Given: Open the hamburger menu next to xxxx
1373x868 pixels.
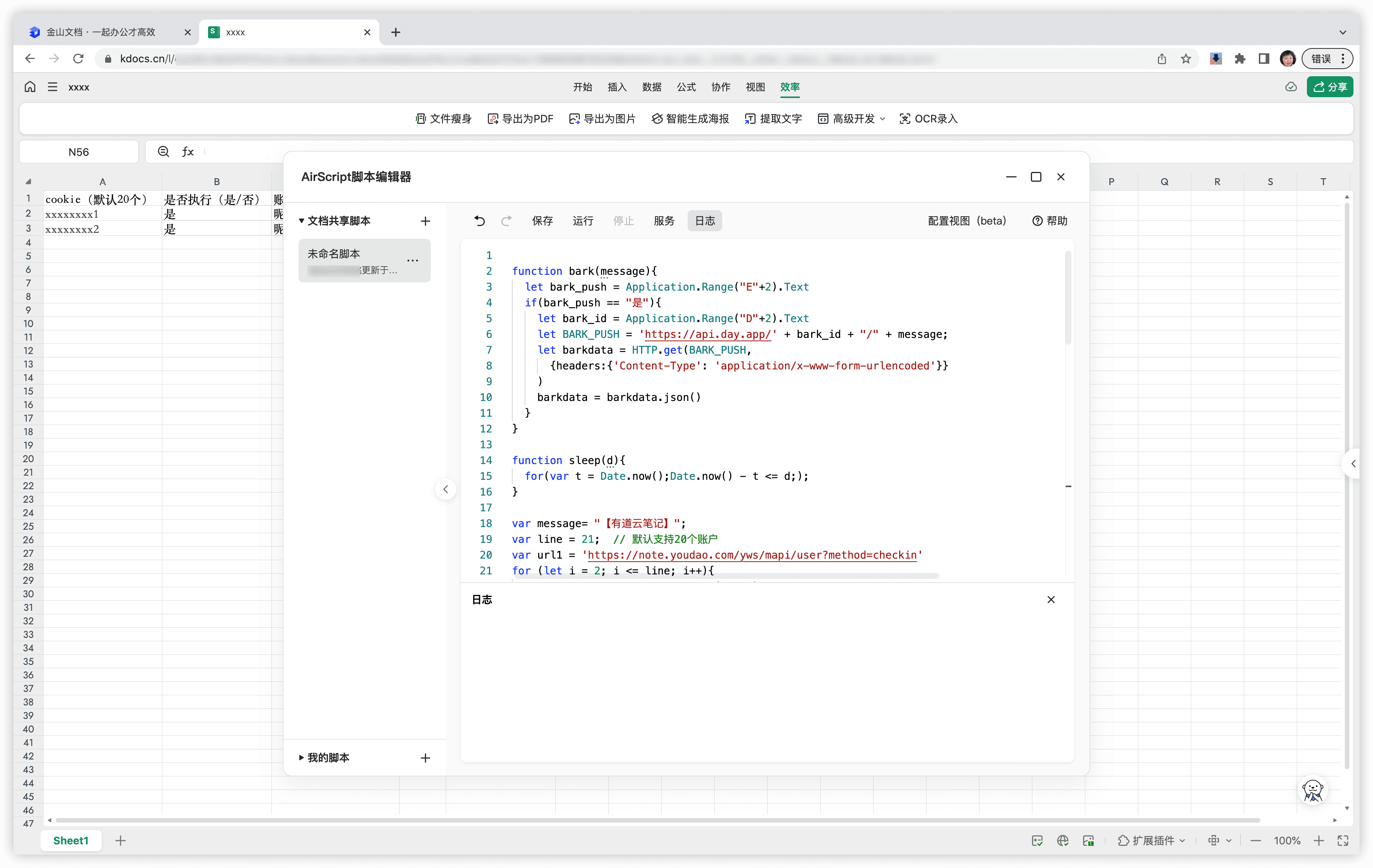Looking at the screenshot, I should click(x=53, y=87).
